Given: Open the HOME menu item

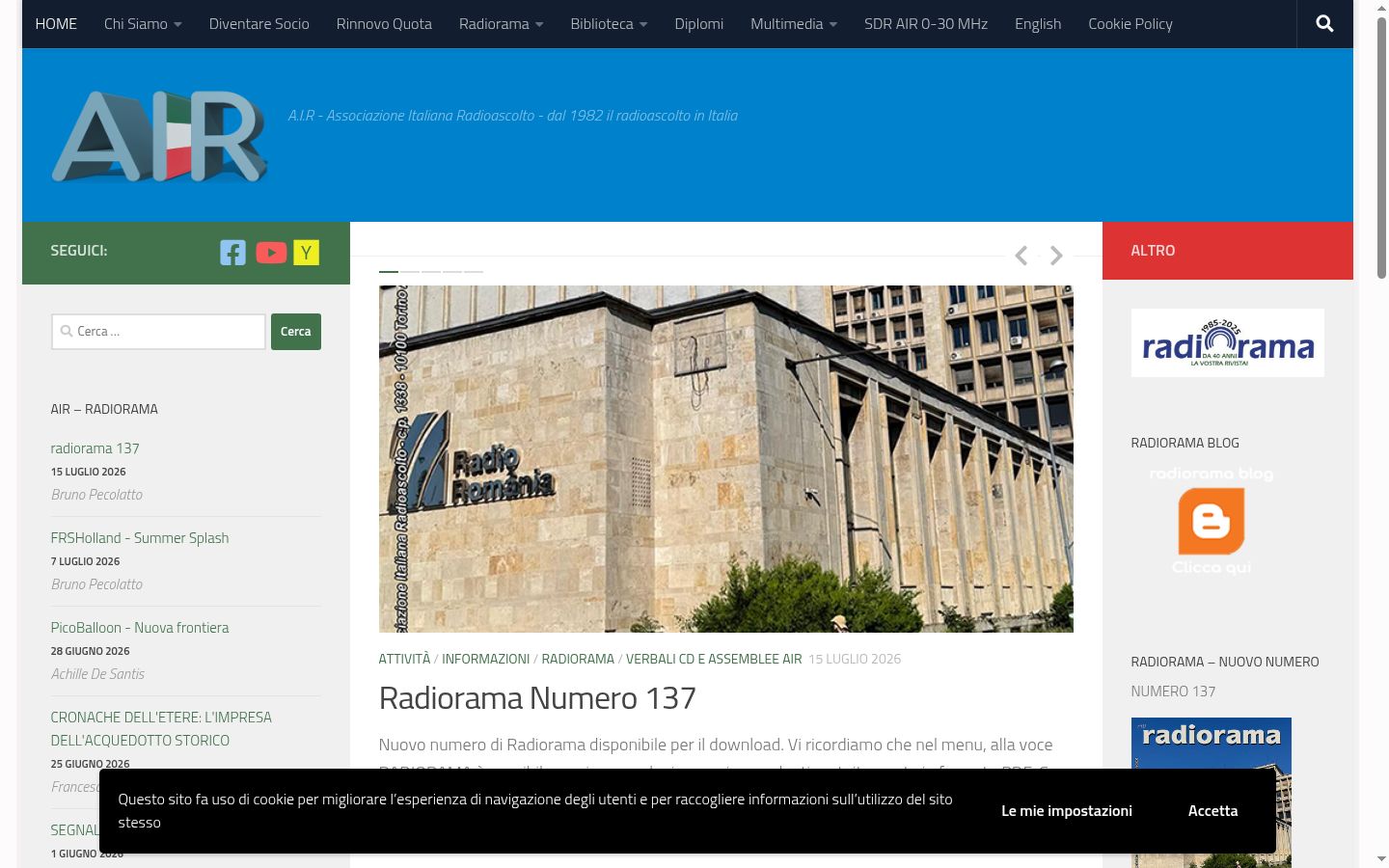Looking at the screenshot, I should (56, 23).
